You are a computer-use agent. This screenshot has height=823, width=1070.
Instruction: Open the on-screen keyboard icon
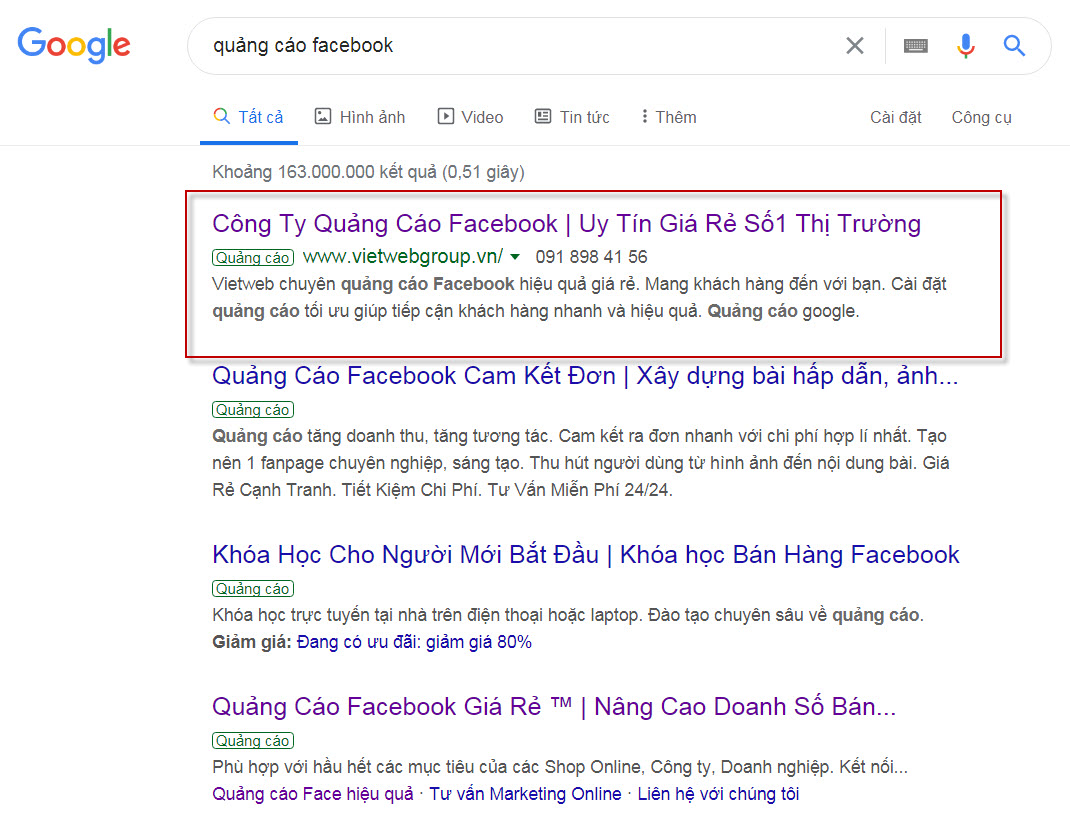click(915, 46)
